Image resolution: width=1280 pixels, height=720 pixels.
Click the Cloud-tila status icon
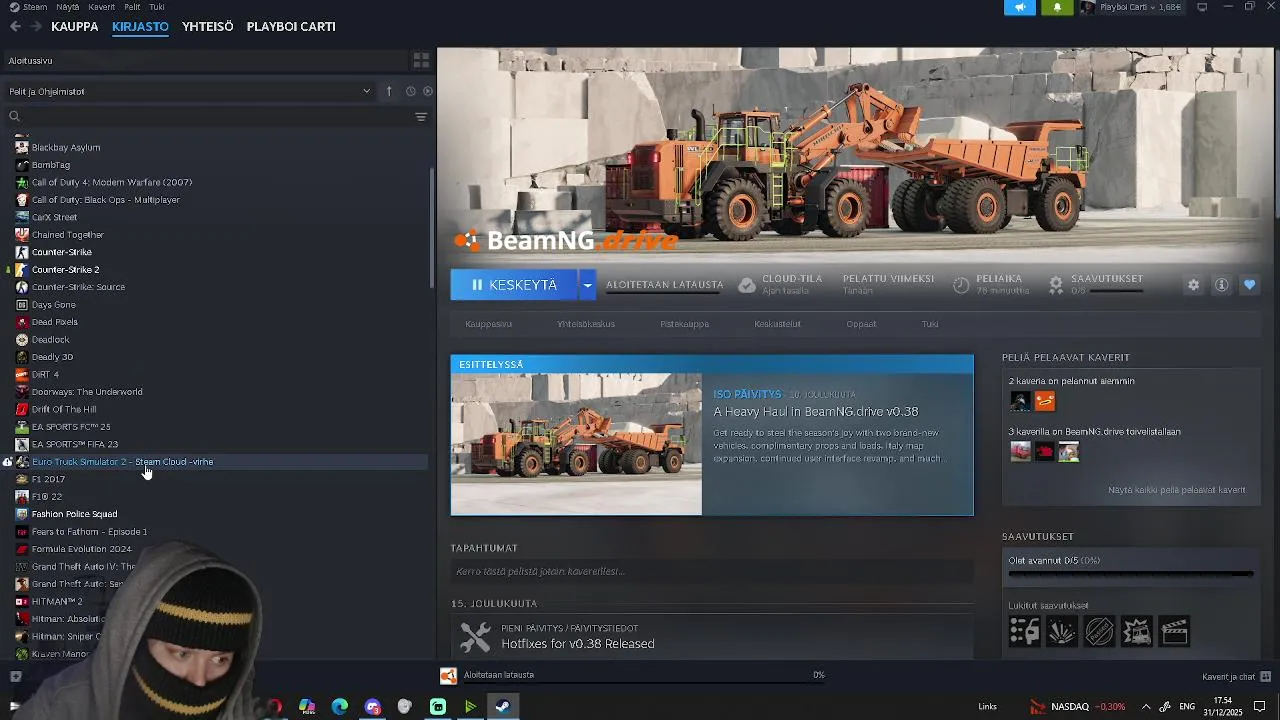tap(747, 285)
